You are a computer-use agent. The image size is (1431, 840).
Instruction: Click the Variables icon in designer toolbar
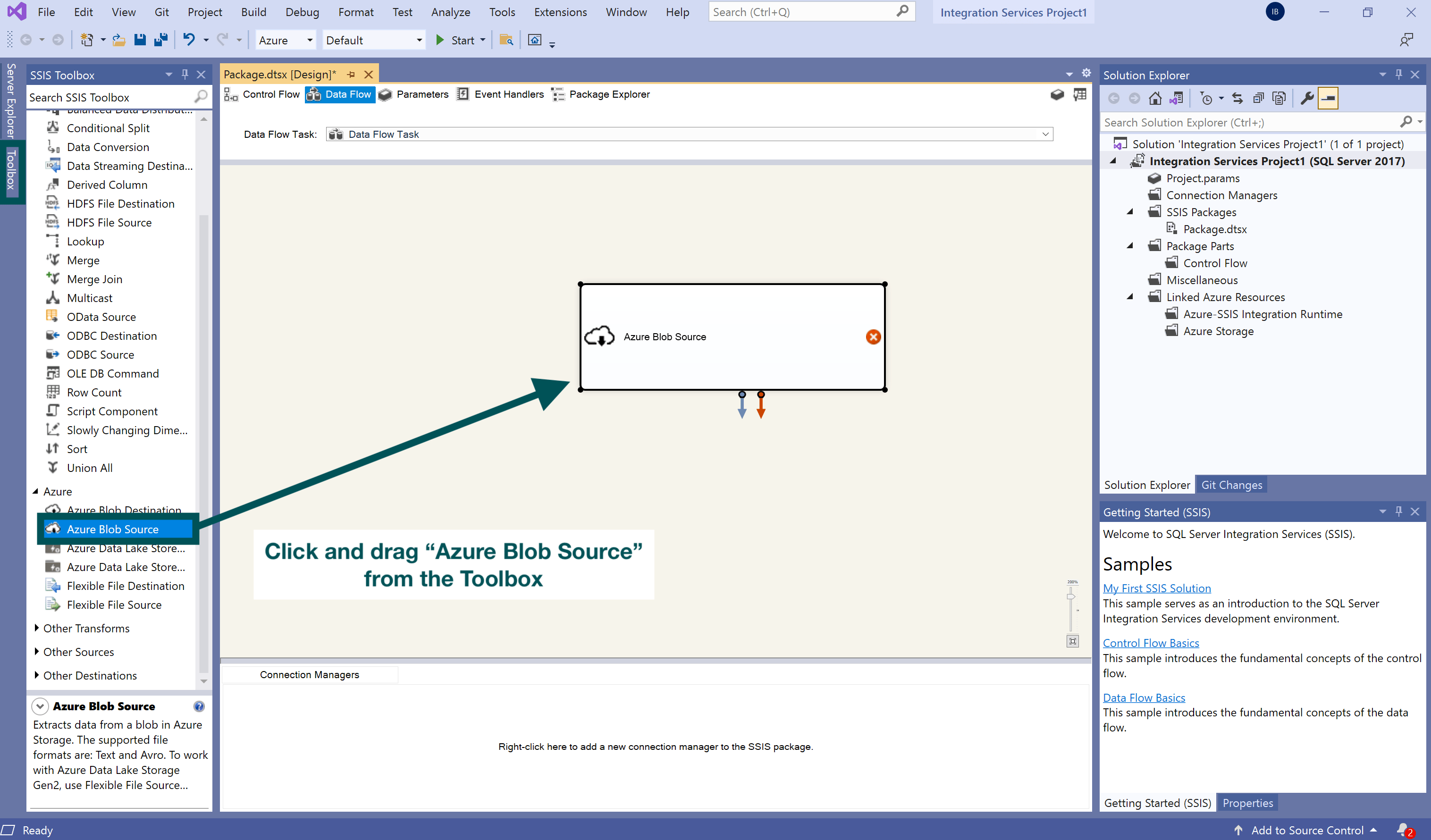pyautogui.click(x=1057, y=94)
